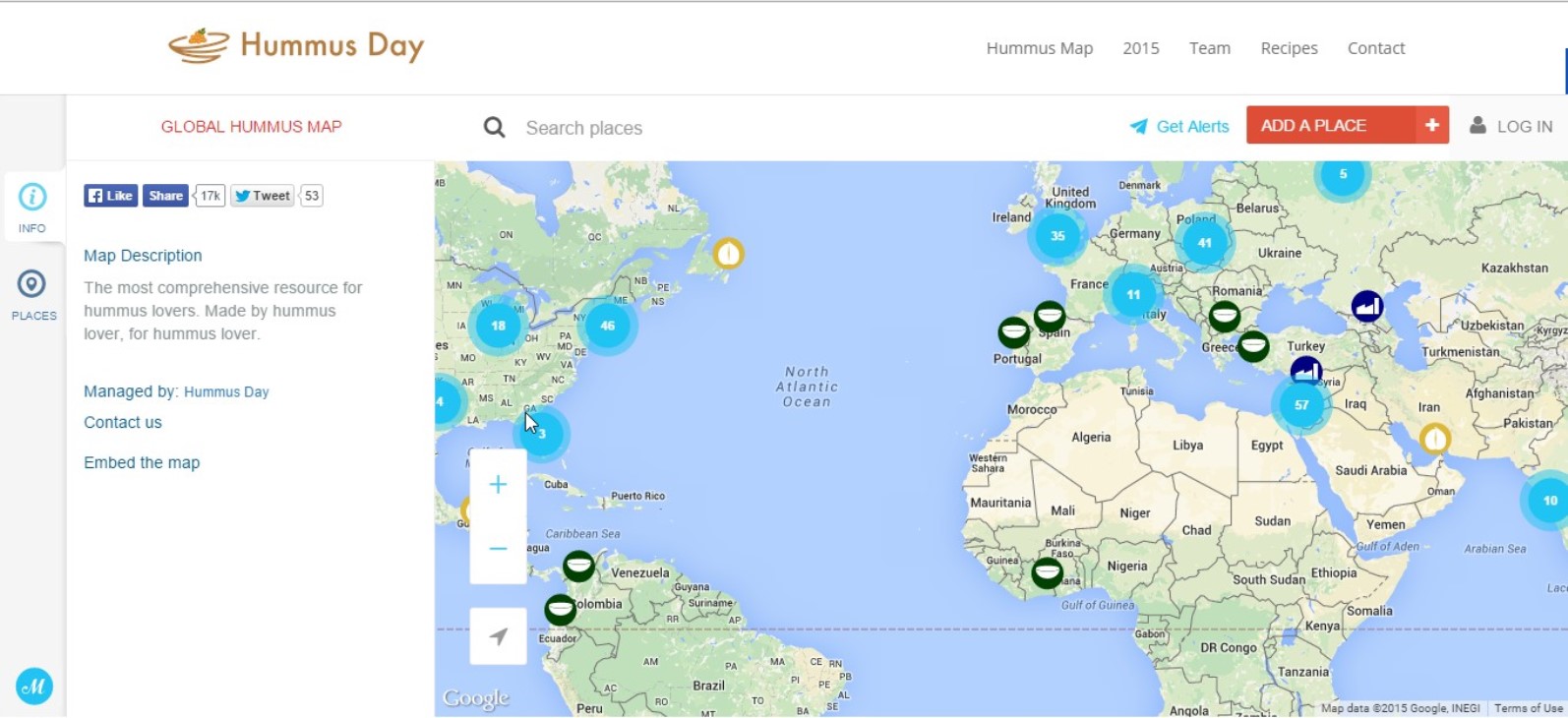Click the map zoom in plus button
Screen dimensions: 1568x718
point(498,485)
